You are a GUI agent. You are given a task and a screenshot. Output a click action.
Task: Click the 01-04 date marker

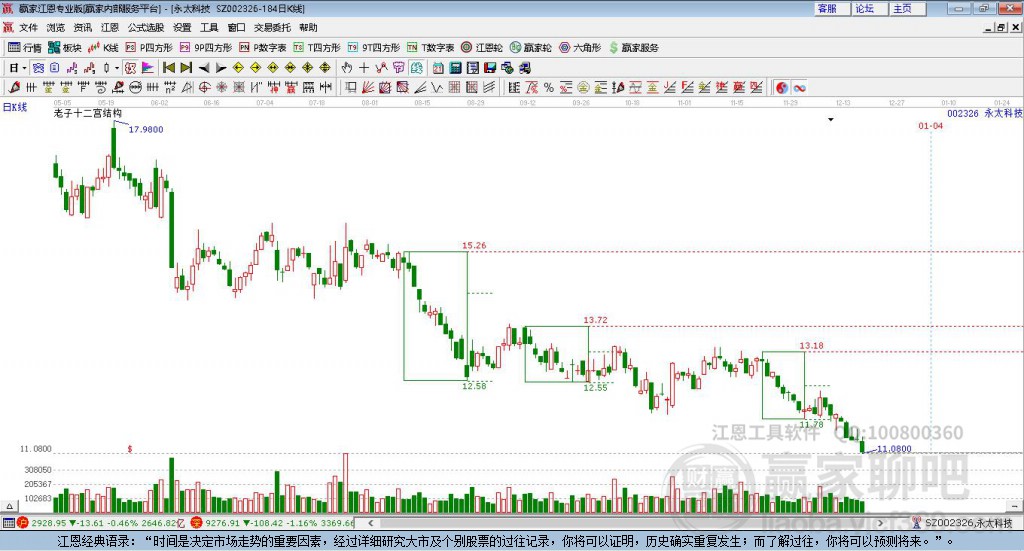coord(931,125)
